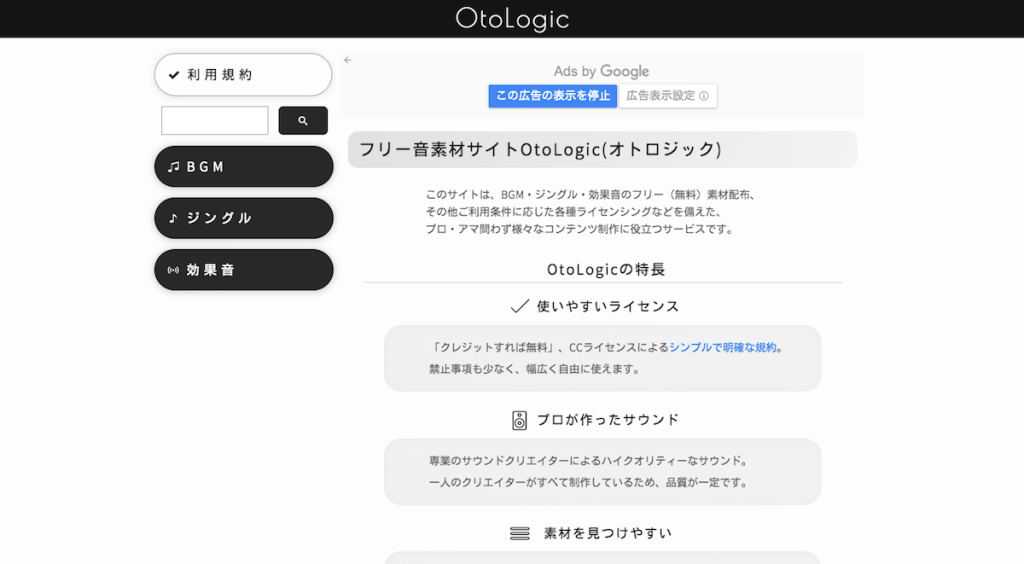This screenshot has height=564, width=1024.
Task: Click the broadcast icon on 効果音
Action: click(173, 270)
